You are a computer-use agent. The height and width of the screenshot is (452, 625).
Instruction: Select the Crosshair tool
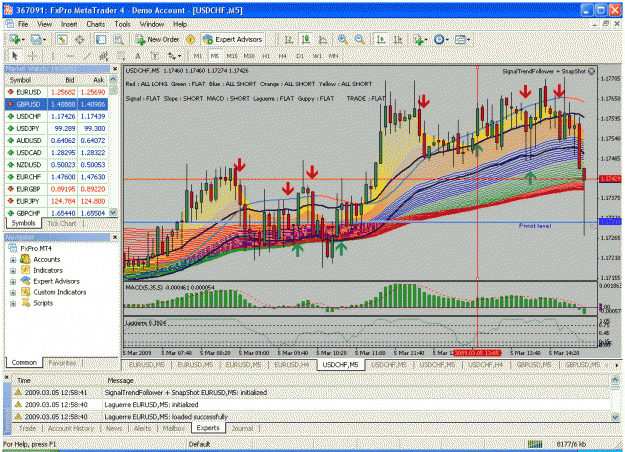click(33, 56)
